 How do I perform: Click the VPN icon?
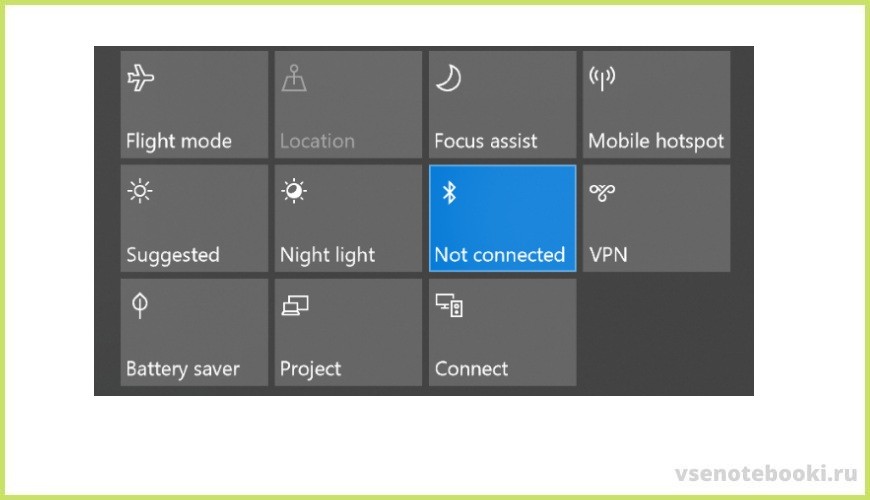[x=602, y=192]
